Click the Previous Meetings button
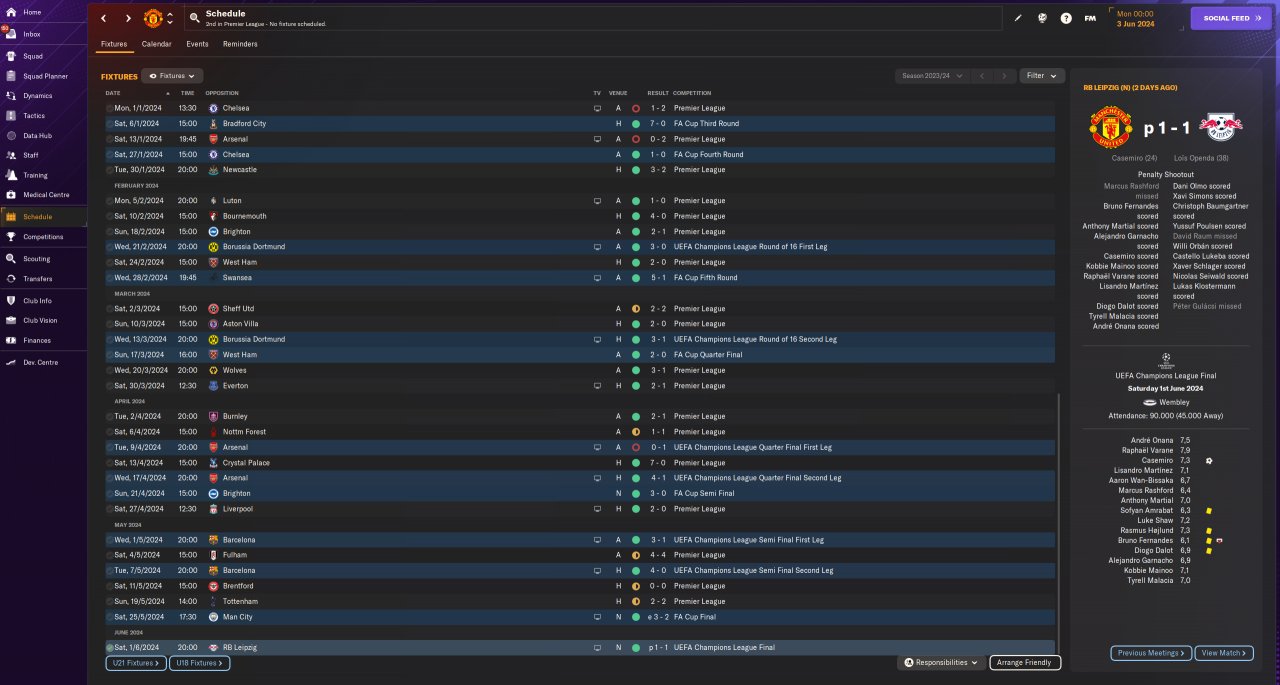This screenshot has height=685, width=1280. (x=1151, y=653)
